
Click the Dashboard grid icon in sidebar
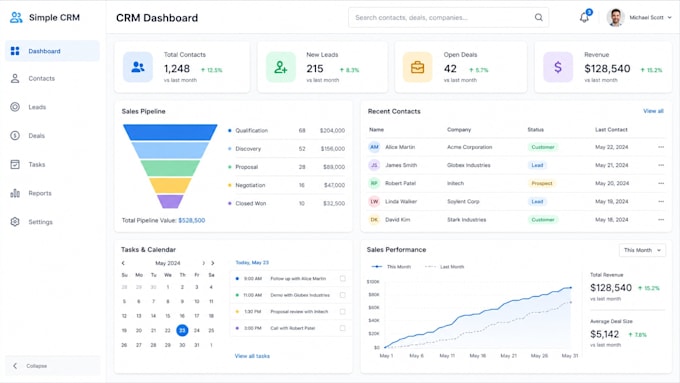click(15, 51)
